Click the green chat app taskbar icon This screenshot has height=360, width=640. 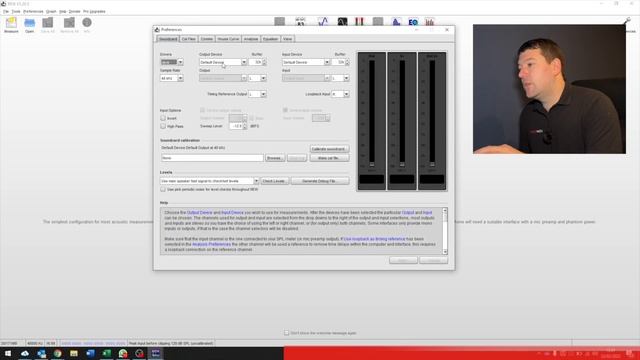(123, 353)
